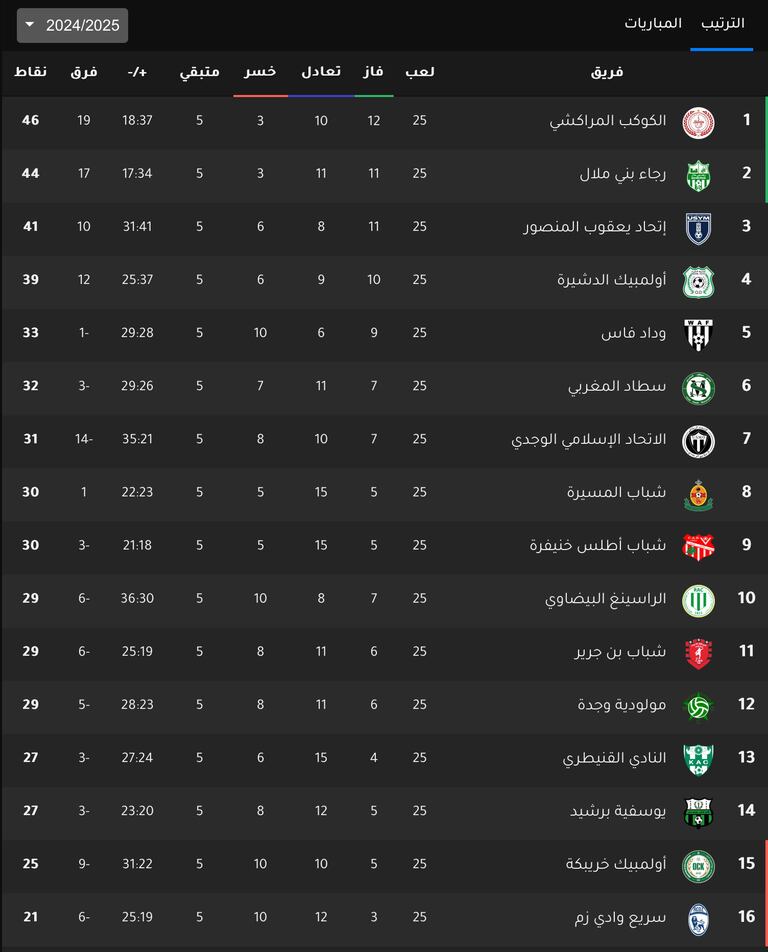Click the خسر column header

pyautogui.click(x=260, y=72)
